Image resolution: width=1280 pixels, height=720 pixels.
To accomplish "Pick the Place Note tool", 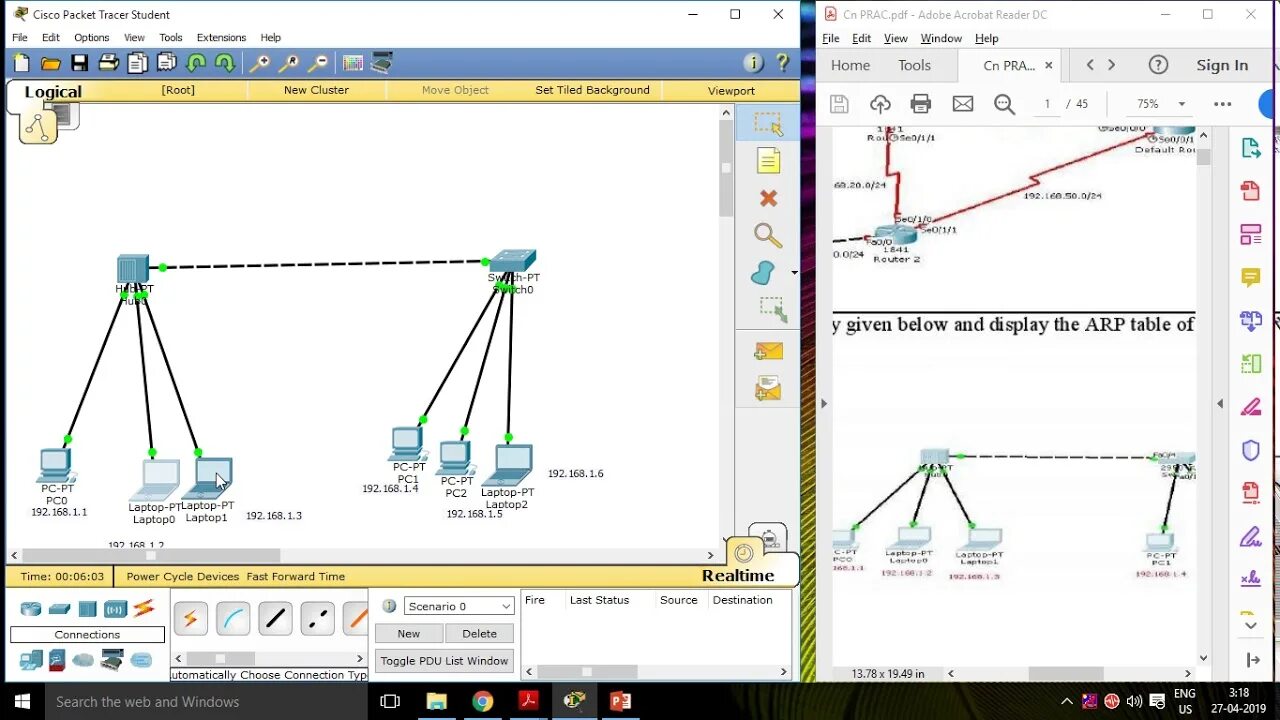I will tap(768, 161).
